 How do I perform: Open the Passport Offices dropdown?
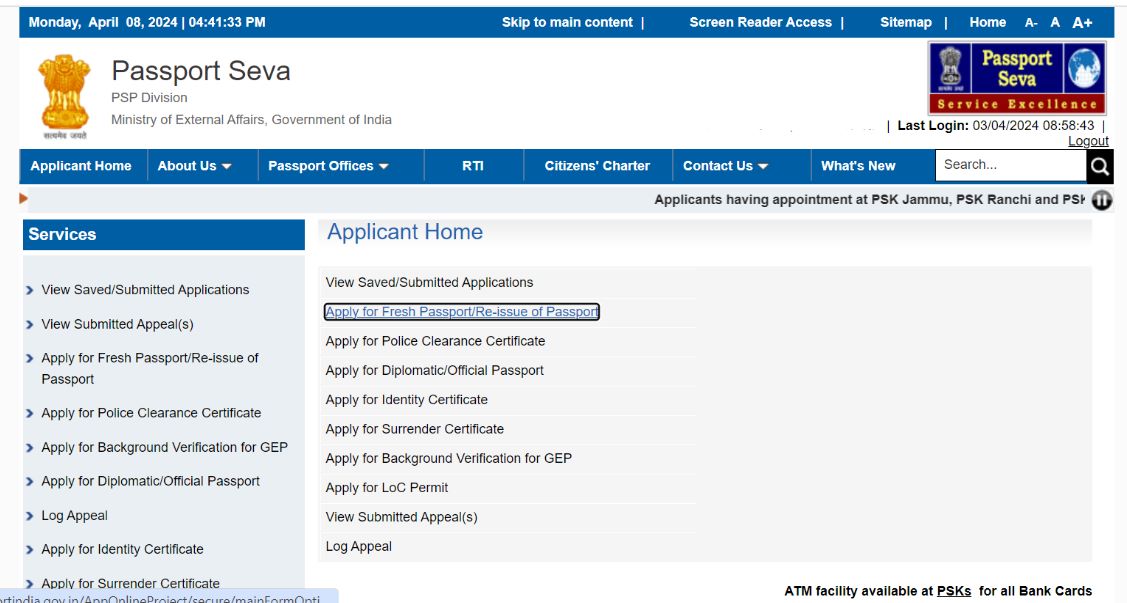(x=328, y=166)
